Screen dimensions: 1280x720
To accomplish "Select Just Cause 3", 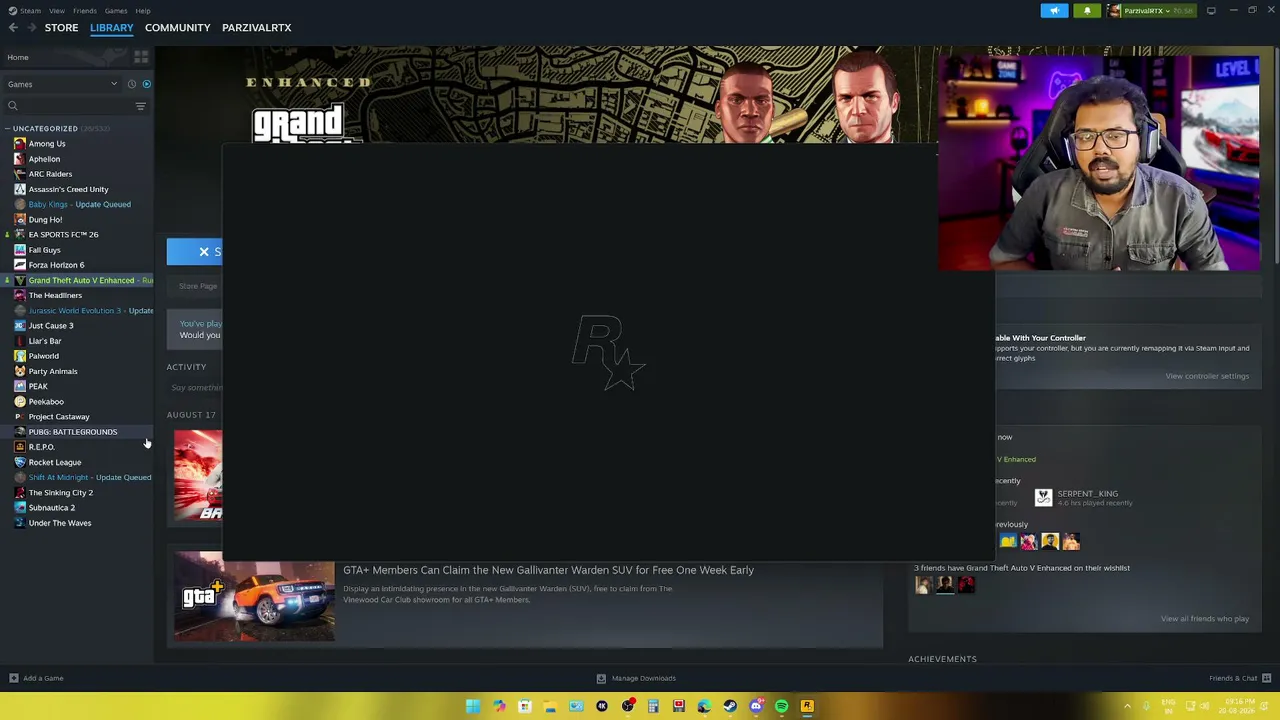I will point(51,326).
